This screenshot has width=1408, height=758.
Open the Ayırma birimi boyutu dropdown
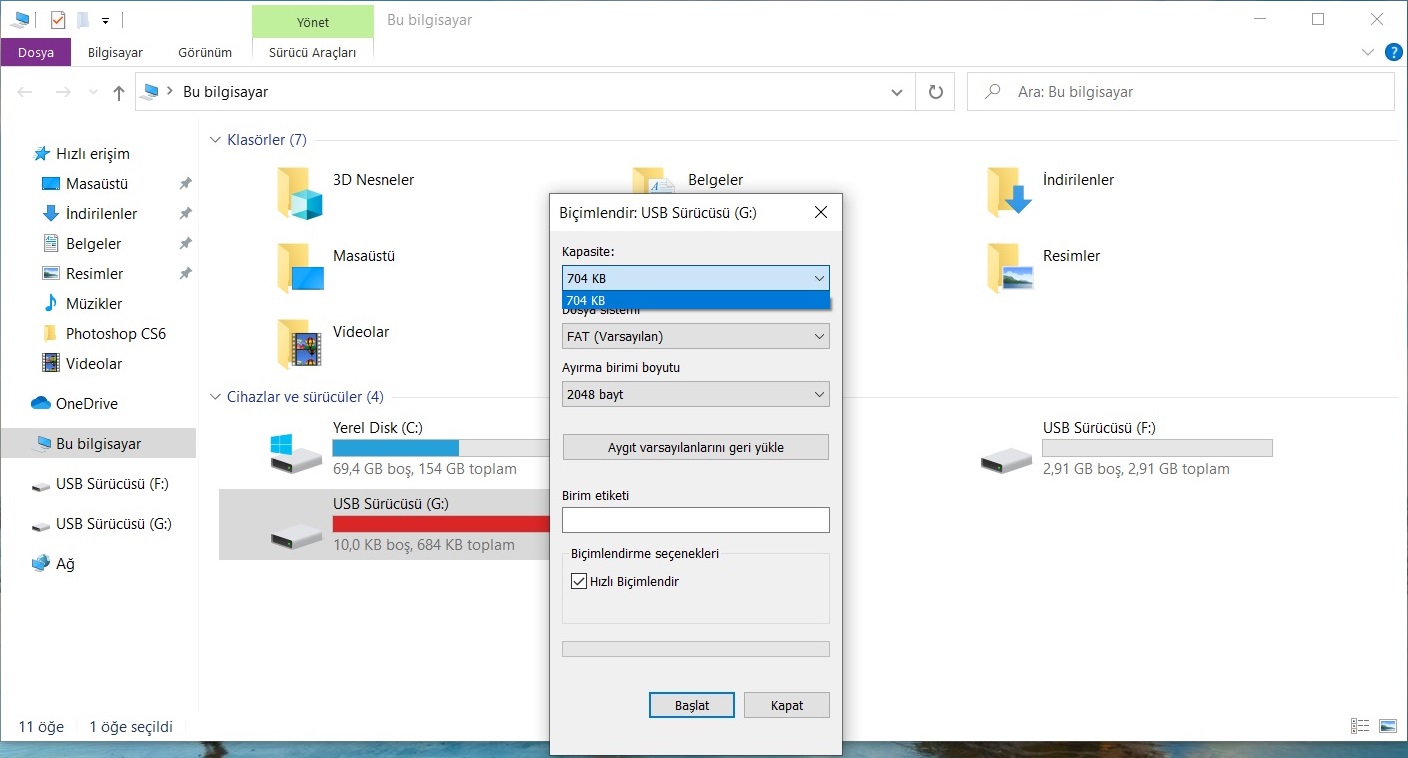[695, 394]
